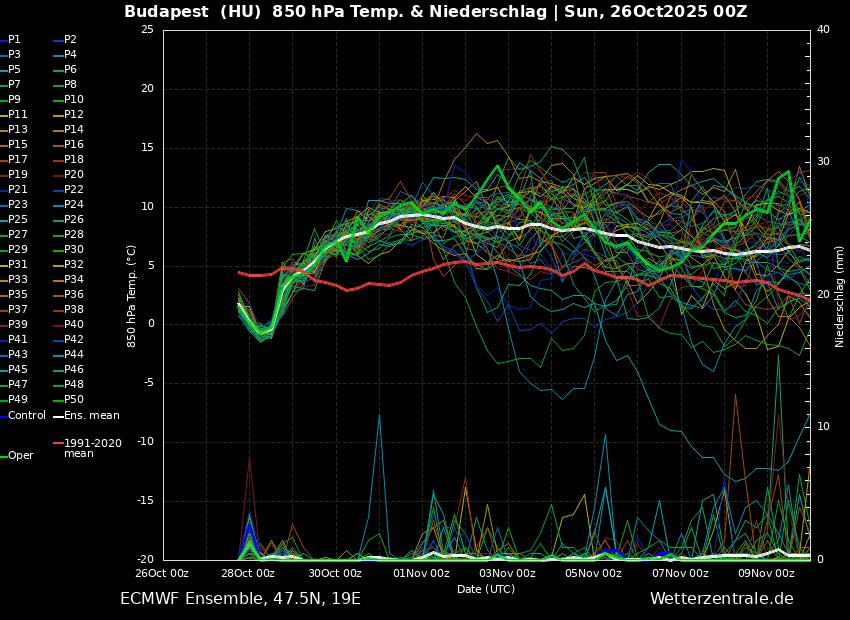Click the Niederschlag (mm) right axis label
The height and width of the screenshot is (620, 850).
[x=840, y=296]
